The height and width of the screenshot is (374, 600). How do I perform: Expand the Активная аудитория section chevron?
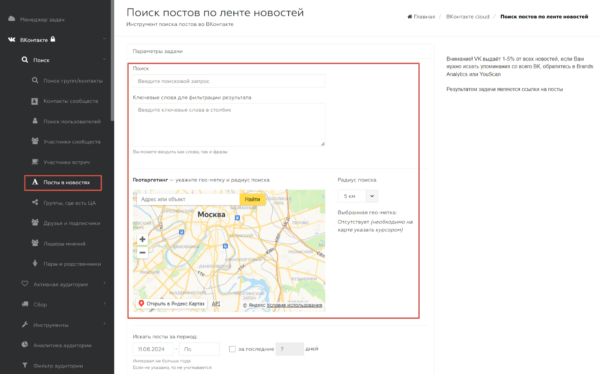click(x=104, y=283)
